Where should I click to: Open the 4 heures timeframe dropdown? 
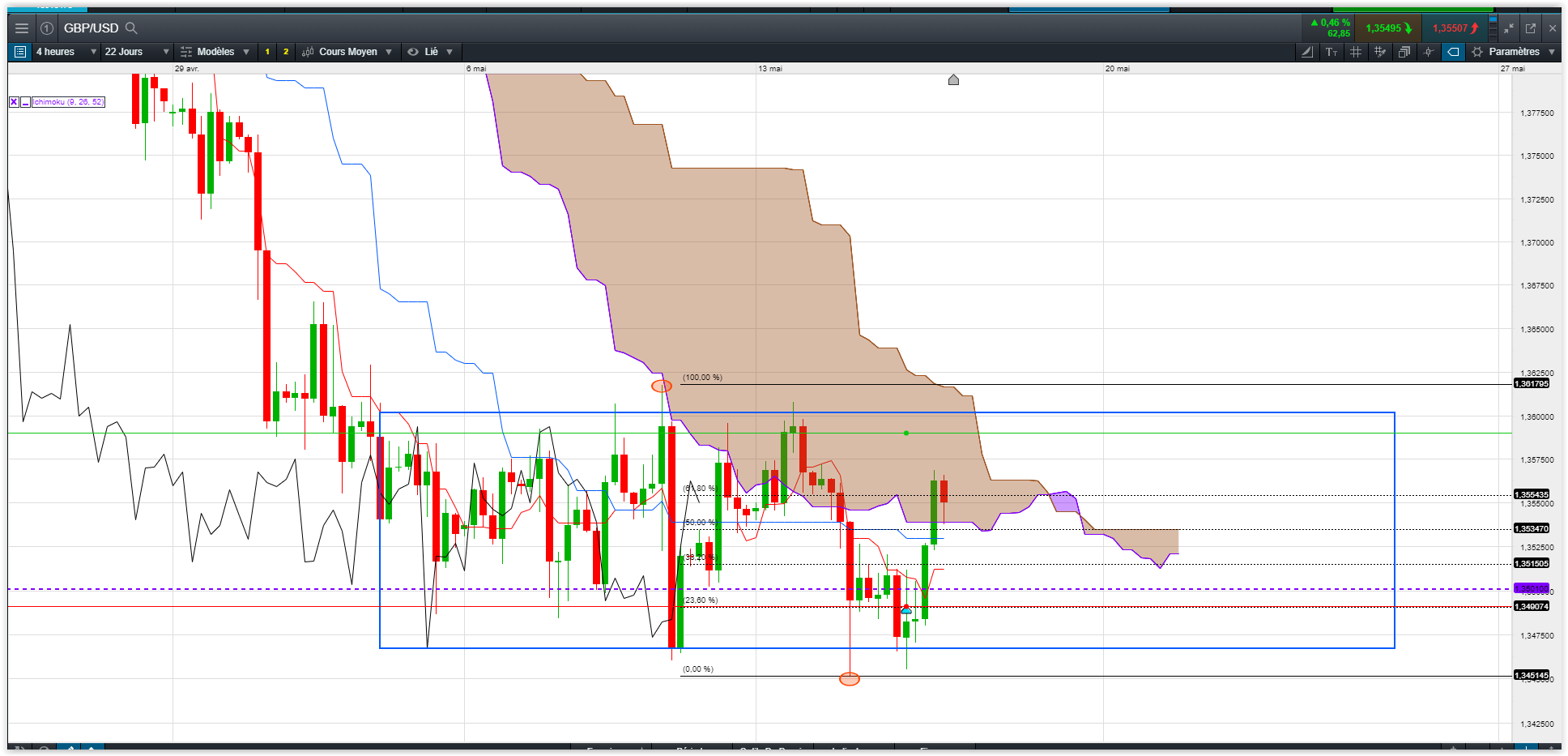coord(66,52)
